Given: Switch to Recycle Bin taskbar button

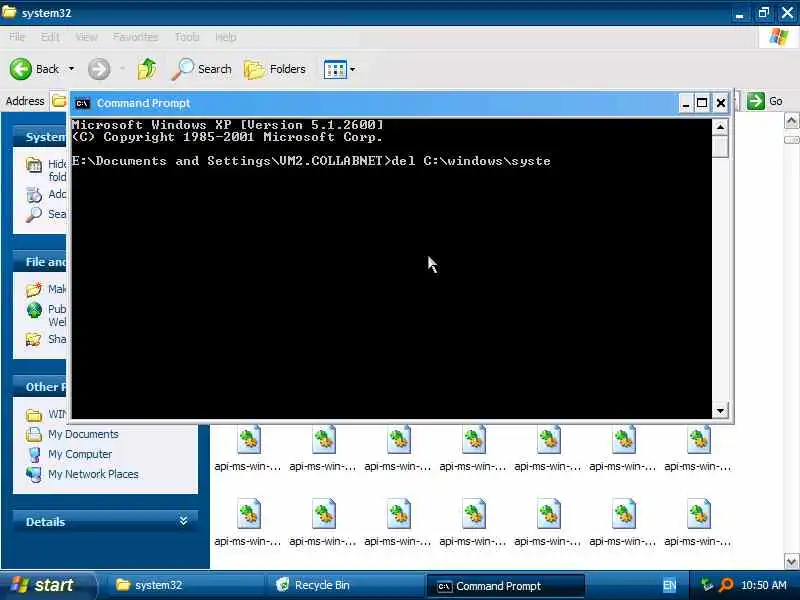Looking at the screenshot, I should (x=345, y=585).
